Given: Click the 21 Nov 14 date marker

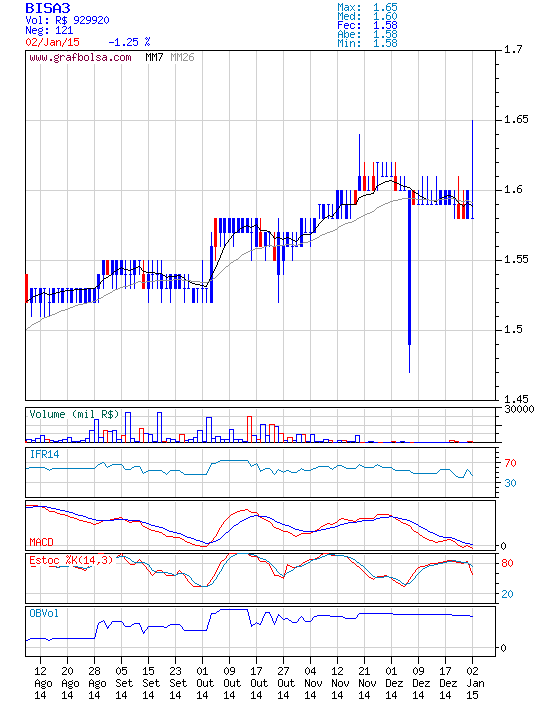Looking at the screenshot, I should [367, 683].
